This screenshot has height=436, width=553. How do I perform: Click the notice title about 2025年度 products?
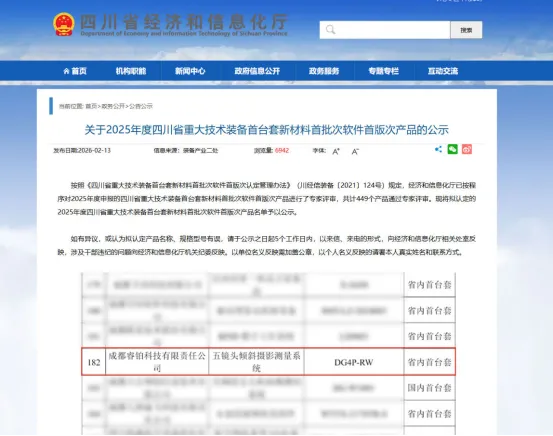click(x=267, y=130)
